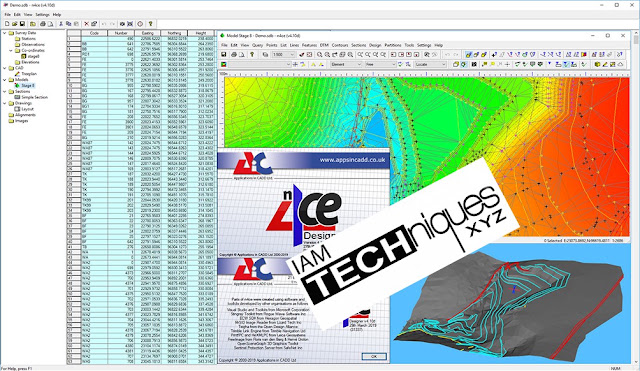
Task: Open the Simple Section tree item
Action: coord(35,98)
